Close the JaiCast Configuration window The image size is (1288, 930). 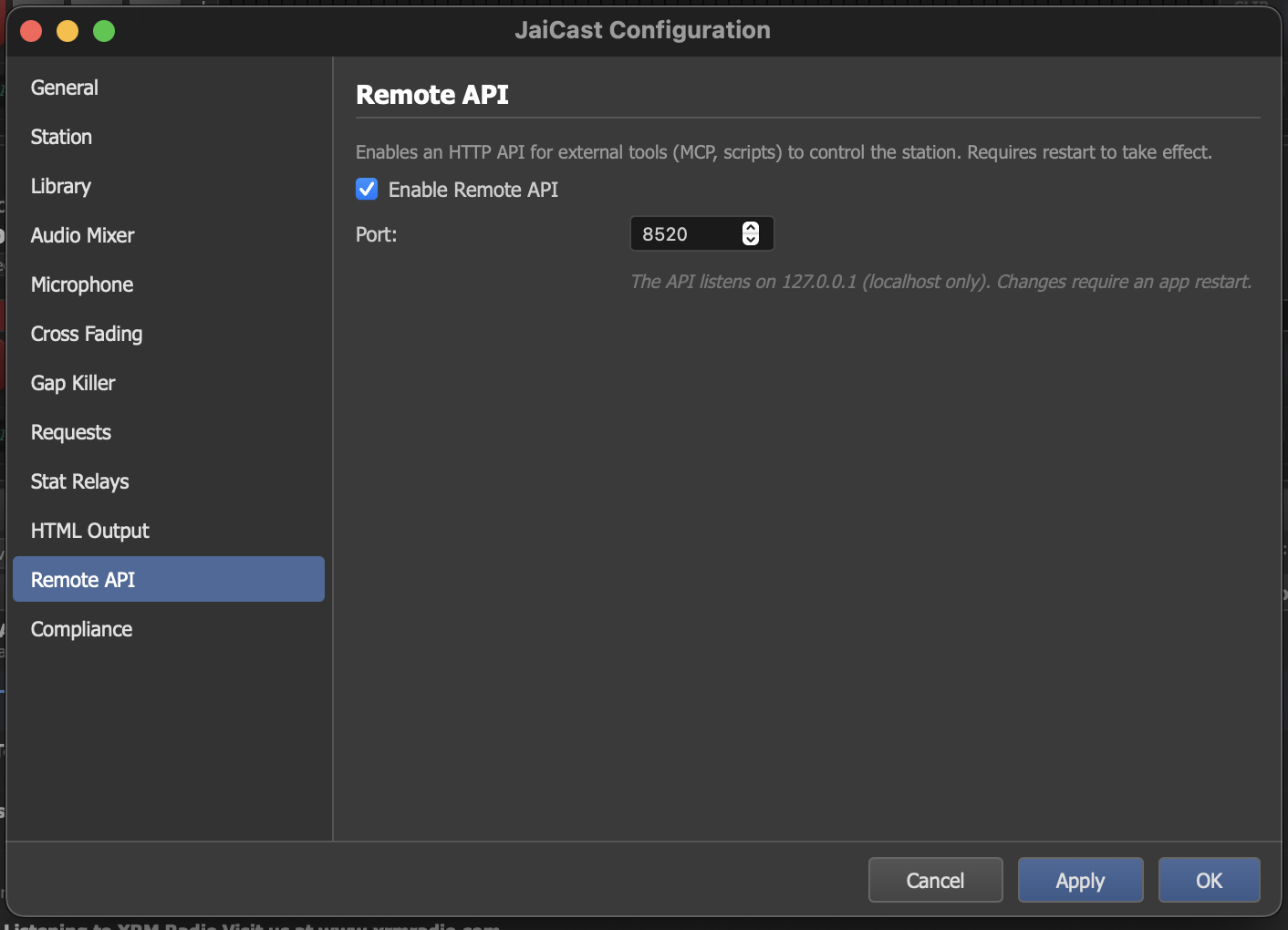[x=31, y=31]
